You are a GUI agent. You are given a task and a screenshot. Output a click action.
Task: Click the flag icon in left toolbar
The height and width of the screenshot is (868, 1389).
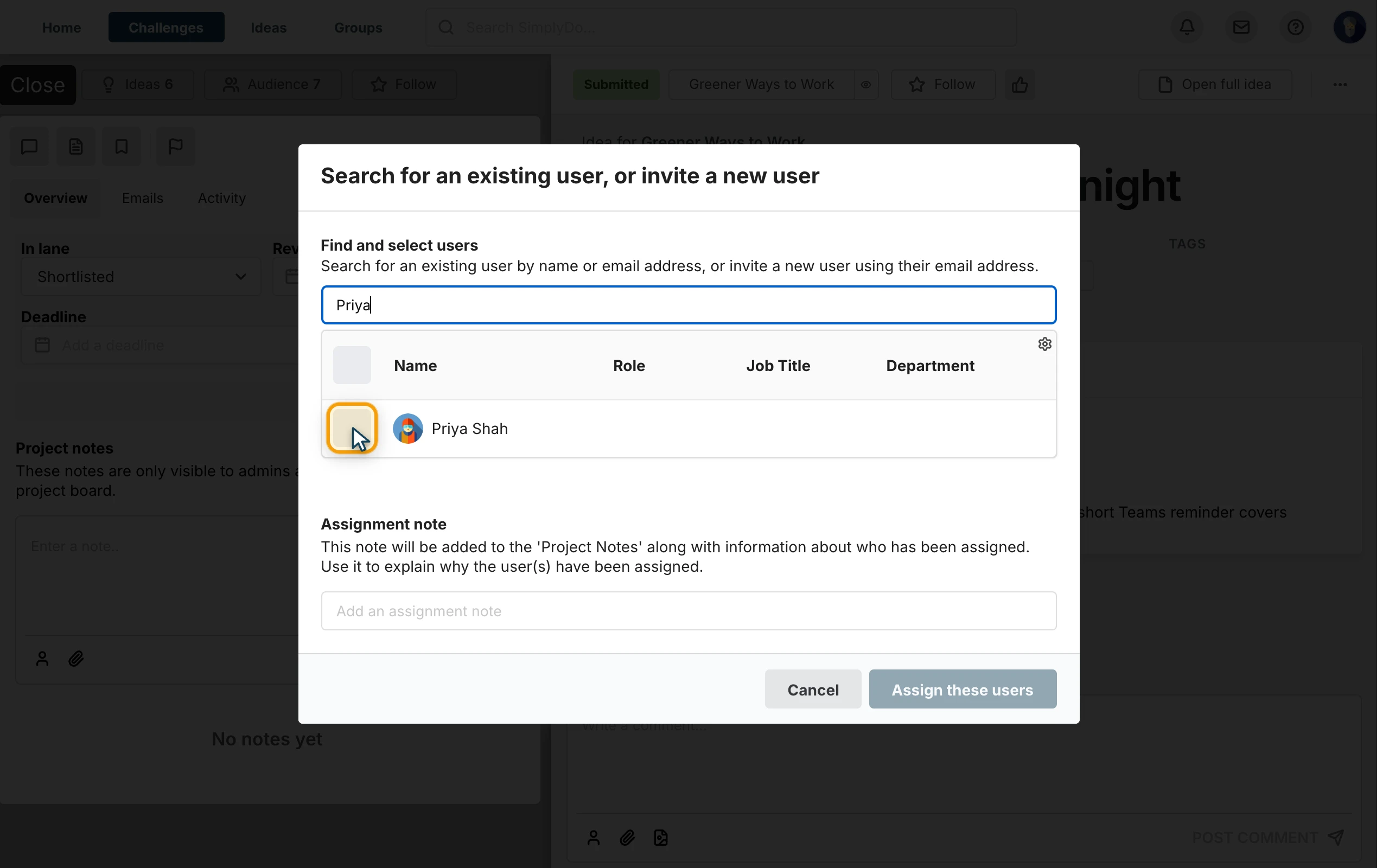coord(176,146)
